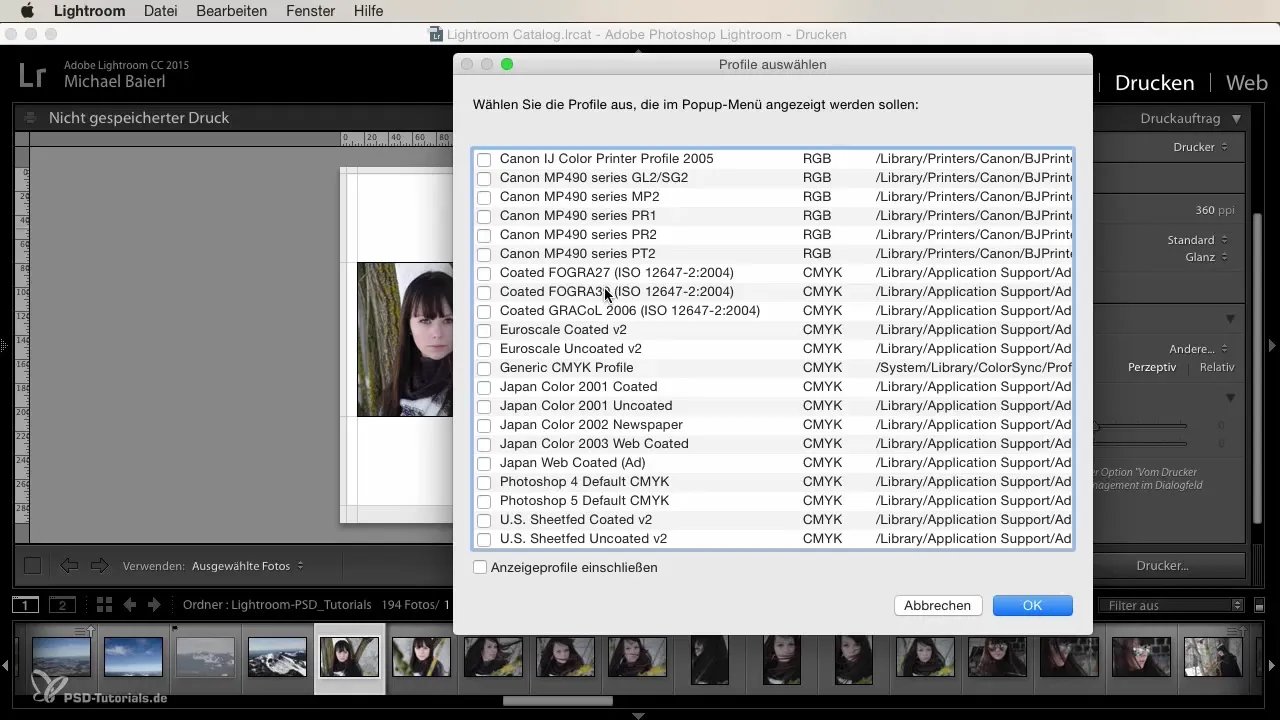Select the first landscape thumbnail in filmstrip

pos(61,658)
